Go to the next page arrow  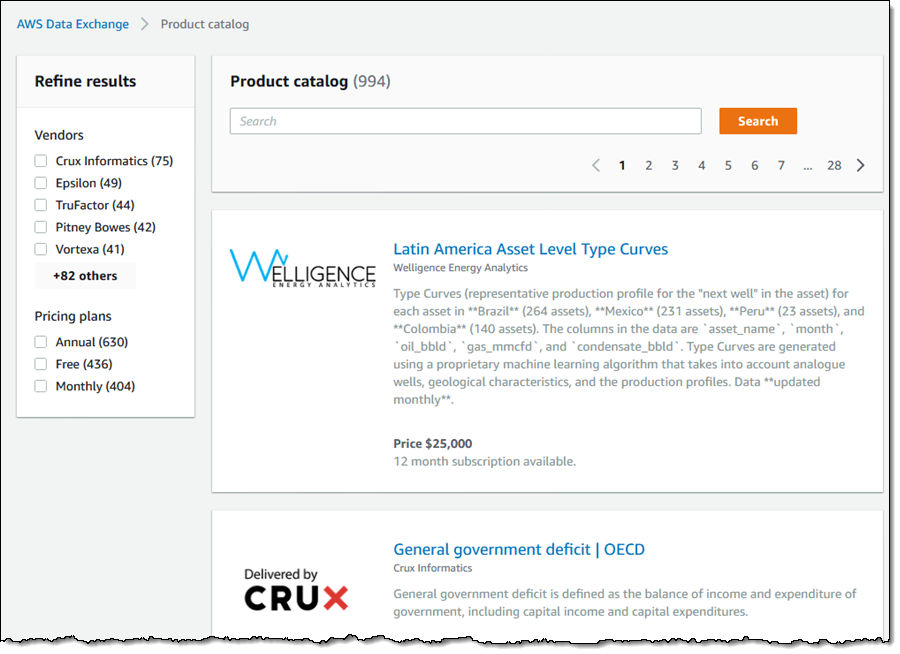tap(860, 165)
